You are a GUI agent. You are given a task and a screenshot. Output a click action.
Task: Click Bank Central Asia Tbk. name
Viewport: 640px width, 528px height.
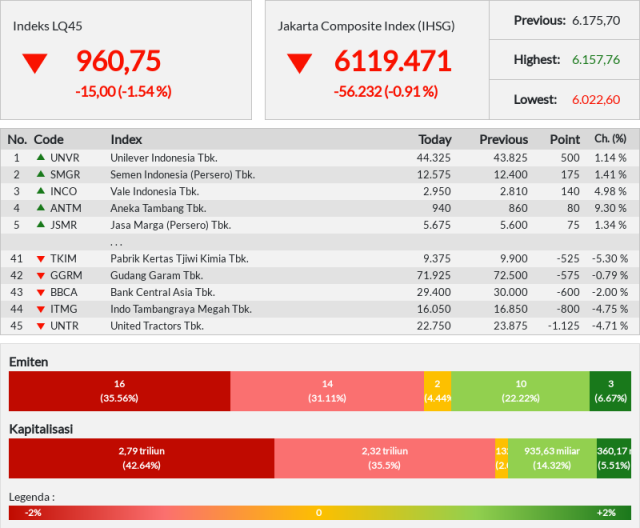tap(162, 292)
